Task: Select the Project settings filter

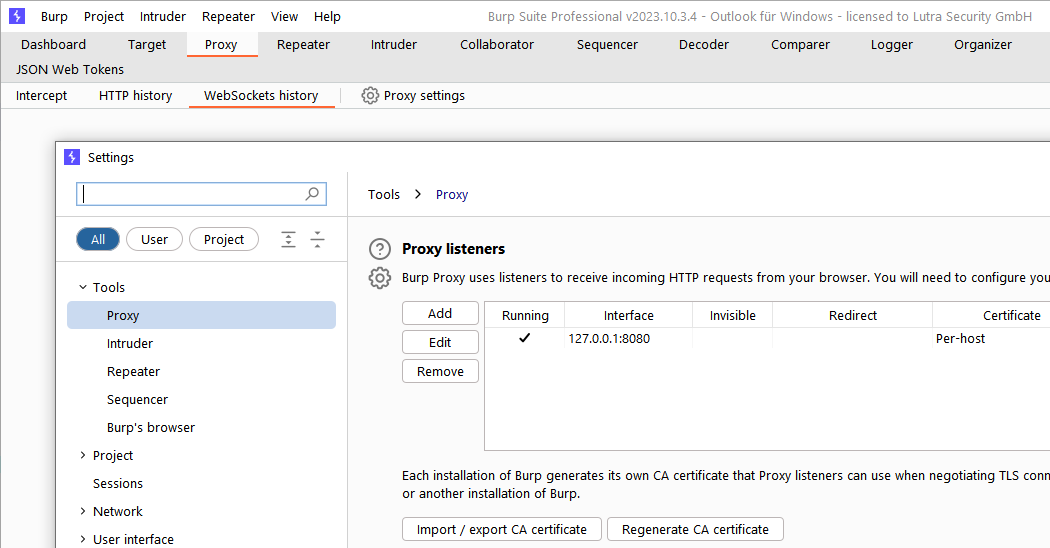Action: pos(224,239)
